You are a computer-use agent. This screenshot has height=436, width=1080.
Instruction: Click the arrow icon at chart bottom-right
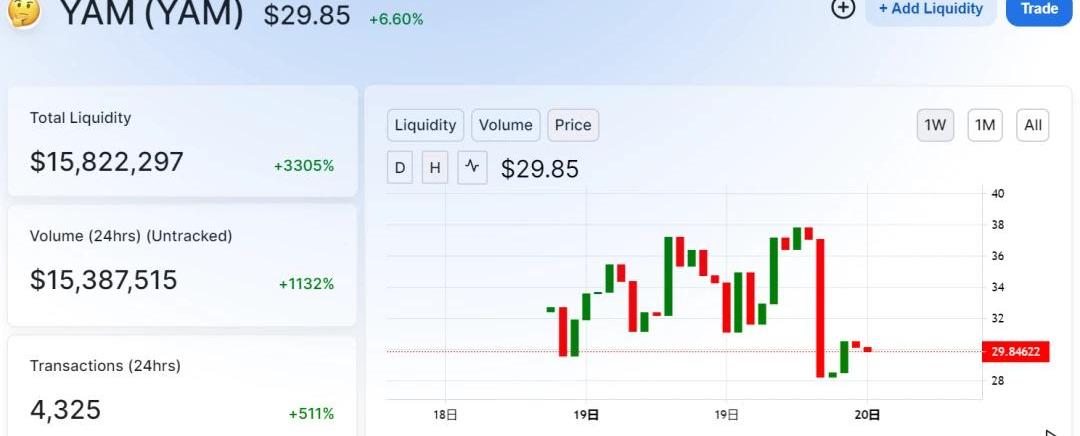1051,433
